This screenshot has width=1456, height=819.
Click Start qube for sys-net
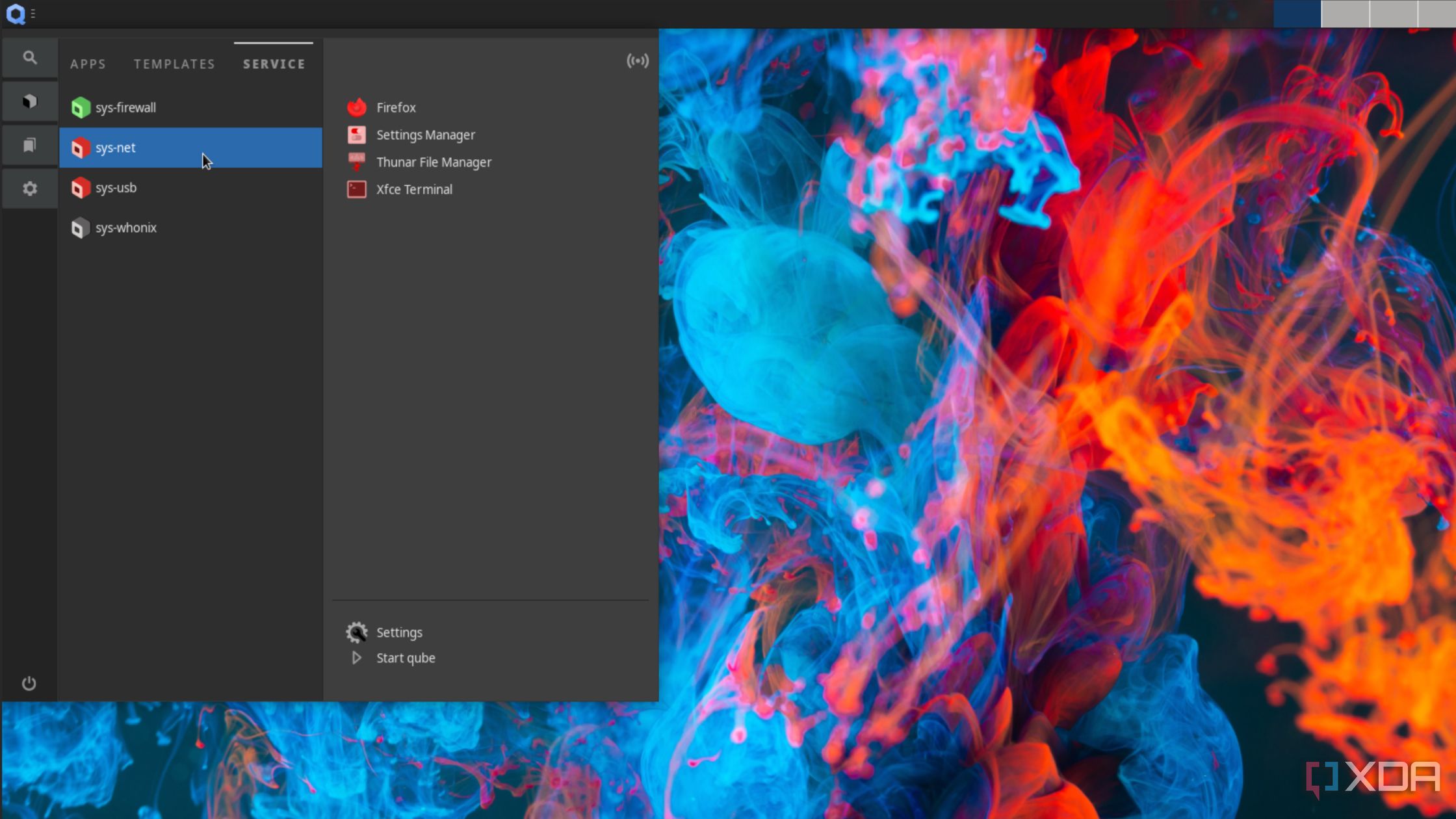(405, 658)
